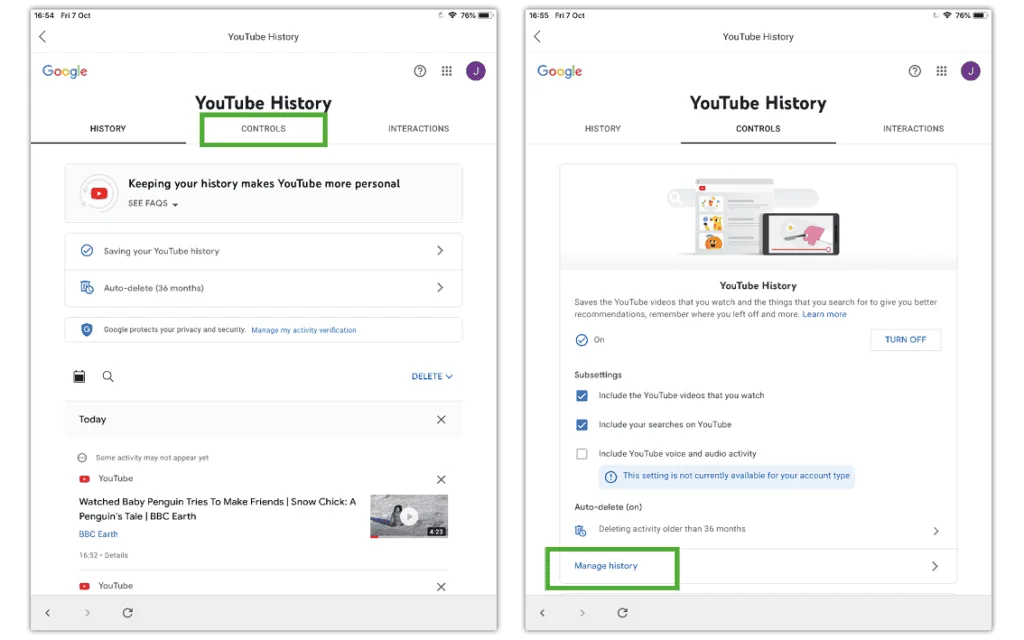The image size is (1024, 640).
Task: Open the calendar date filter icon
Action: (79, 376)
